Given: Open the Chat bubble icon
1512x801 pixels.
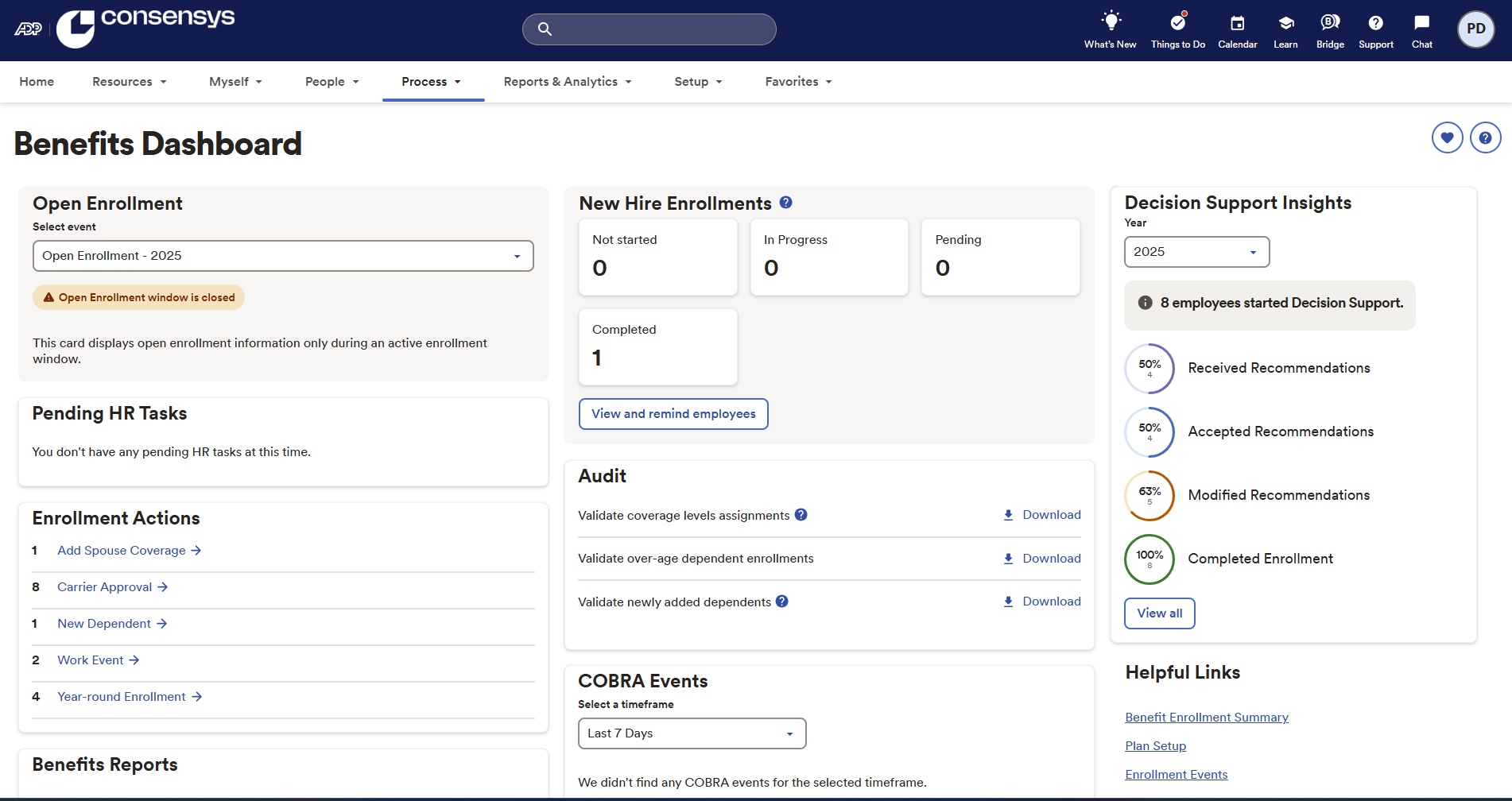Looking at the screenshot, I should [x=1421, y=22].
